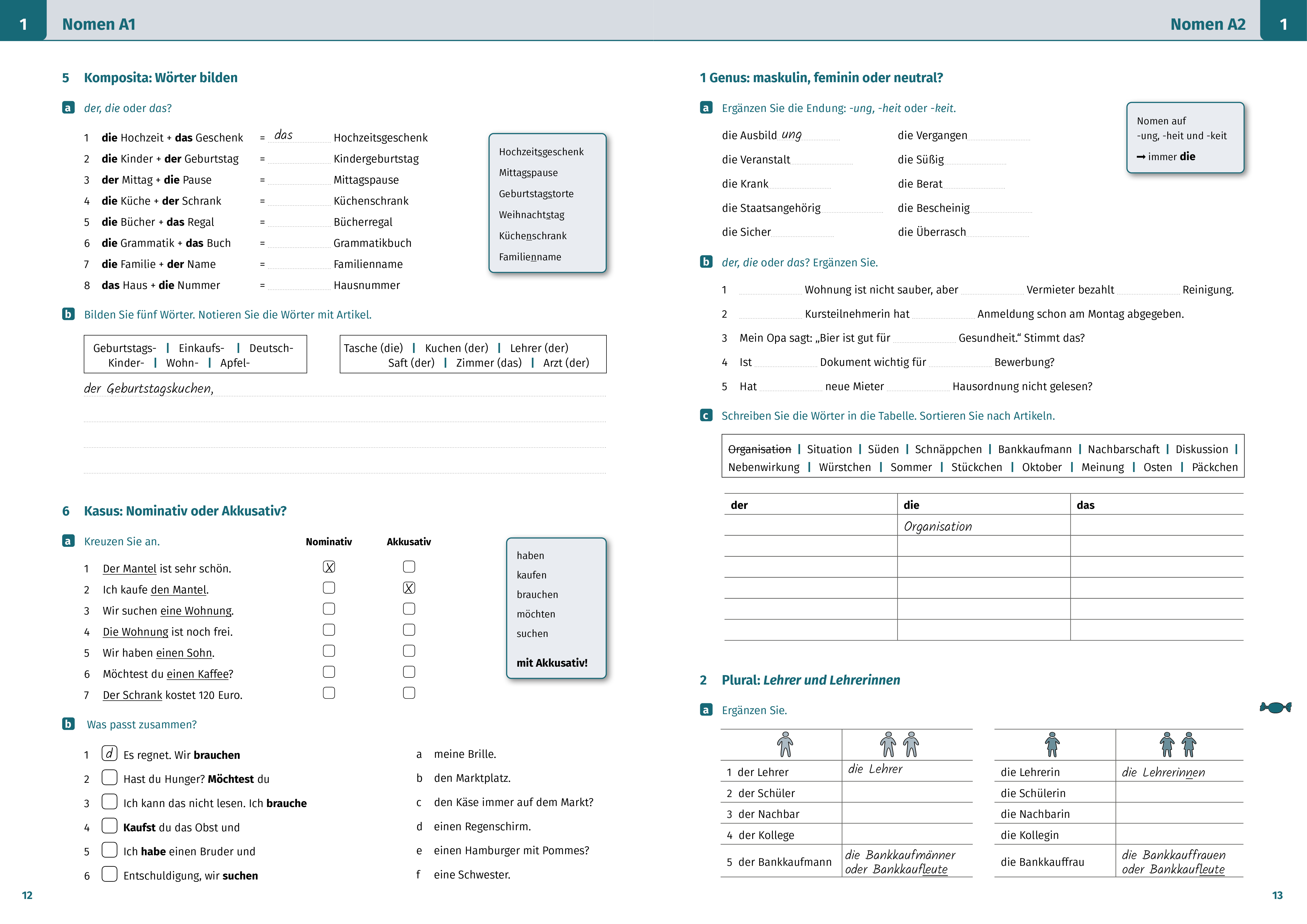This screenshot has width=1307, height=924.
Task: Click the two female figures icon above 'die Lehrerinnen'
Action: [1178, 744]
